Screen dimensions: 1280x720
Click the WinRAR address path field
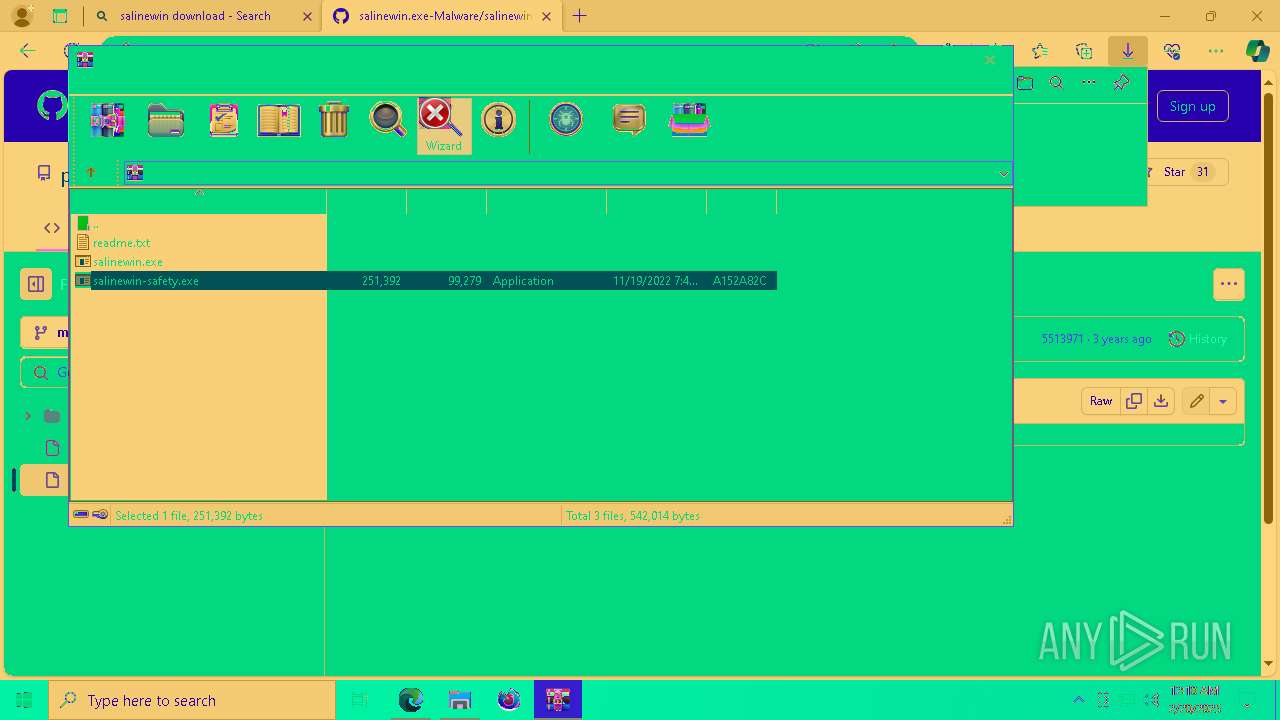click(x=568, y=173)
